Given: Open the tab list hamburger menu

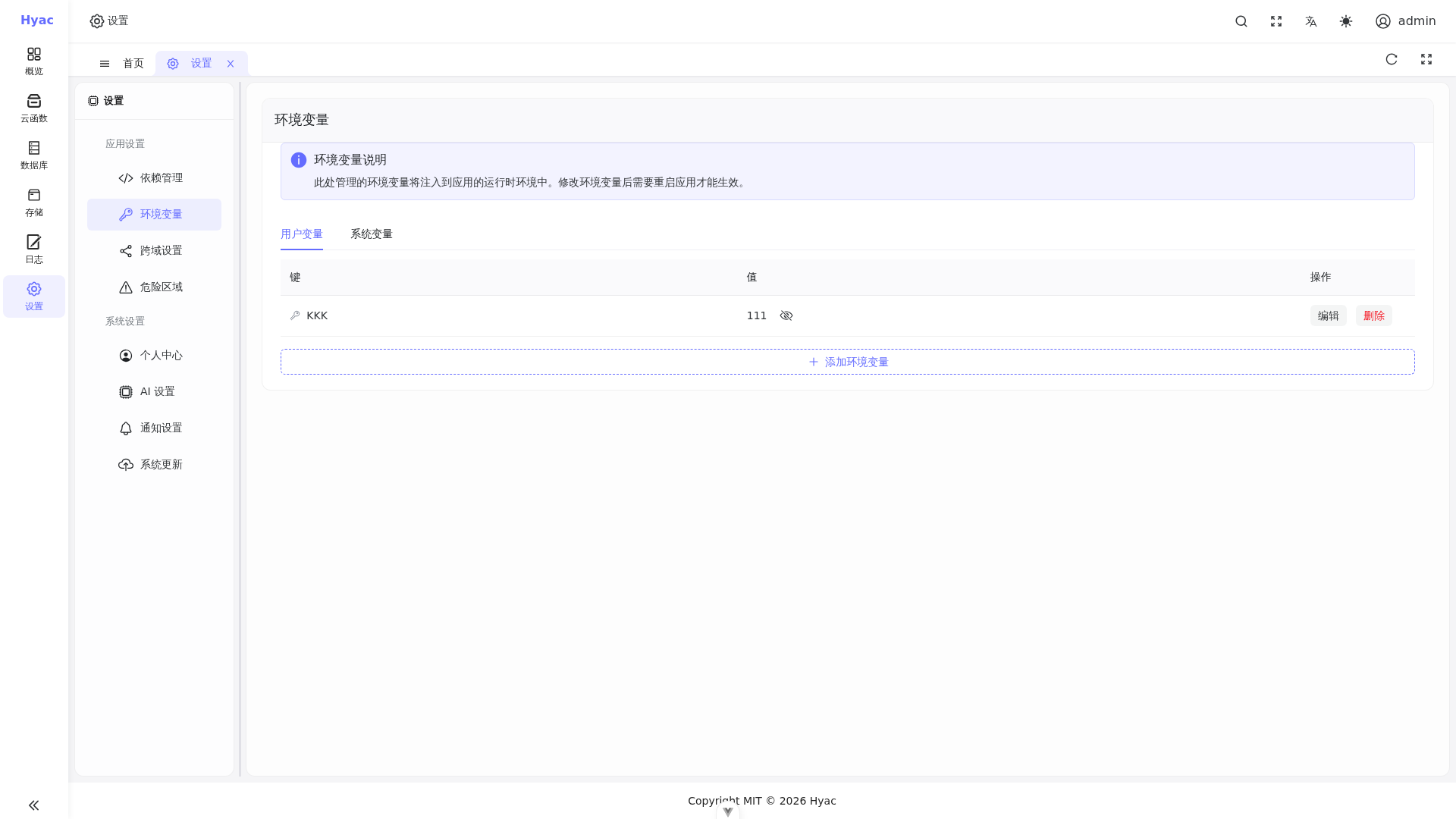Looking at the screenshot, I should [x=105, y=64].
